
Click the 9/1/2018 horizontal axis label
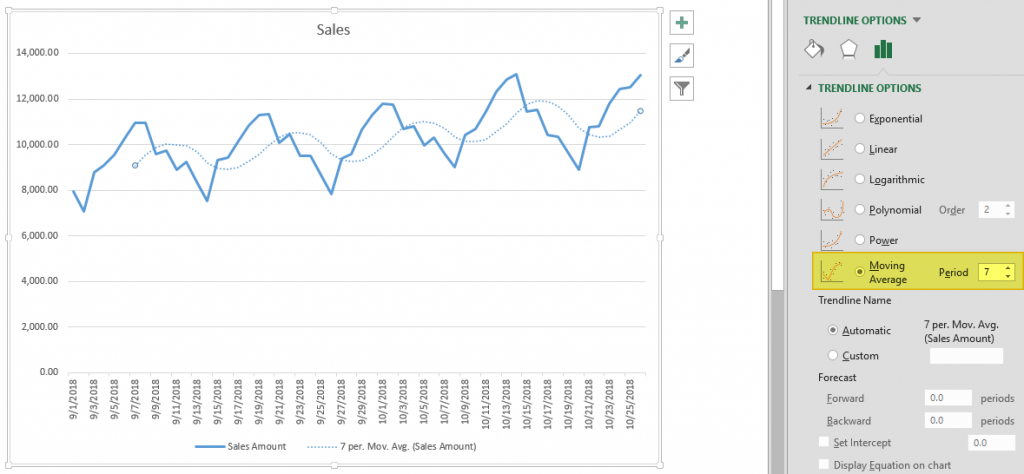pyautogui.click(x=73, y=400)
